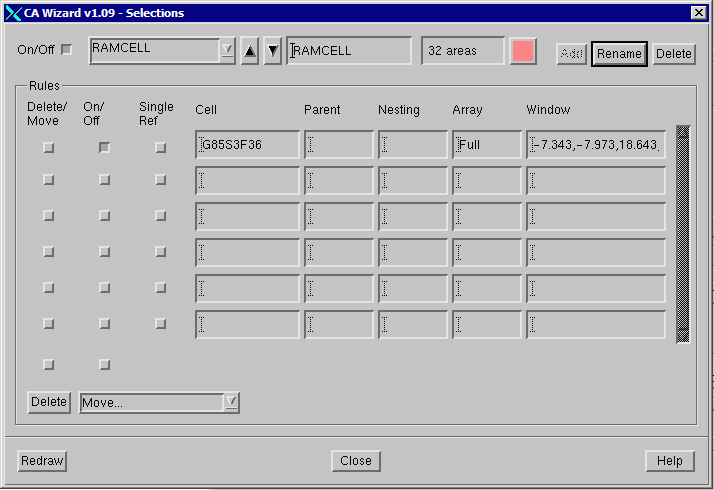Click scrollbar up arrow in Rules

click(683, 132)
